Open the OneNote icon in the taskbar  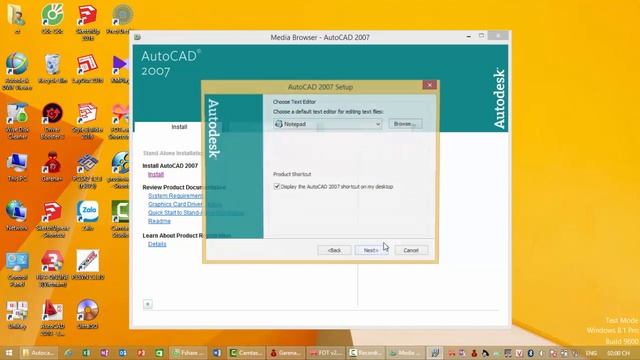(x=104, y=353)
